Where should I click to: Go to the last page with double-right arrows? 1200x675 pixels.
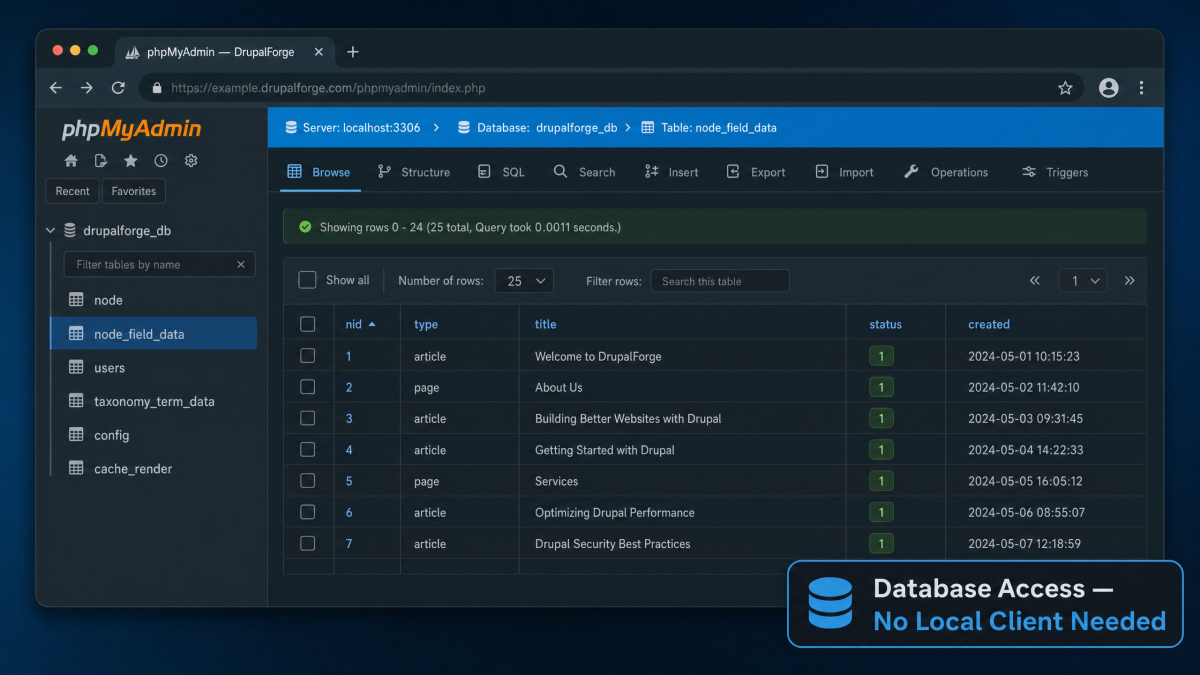(1129, 281)
